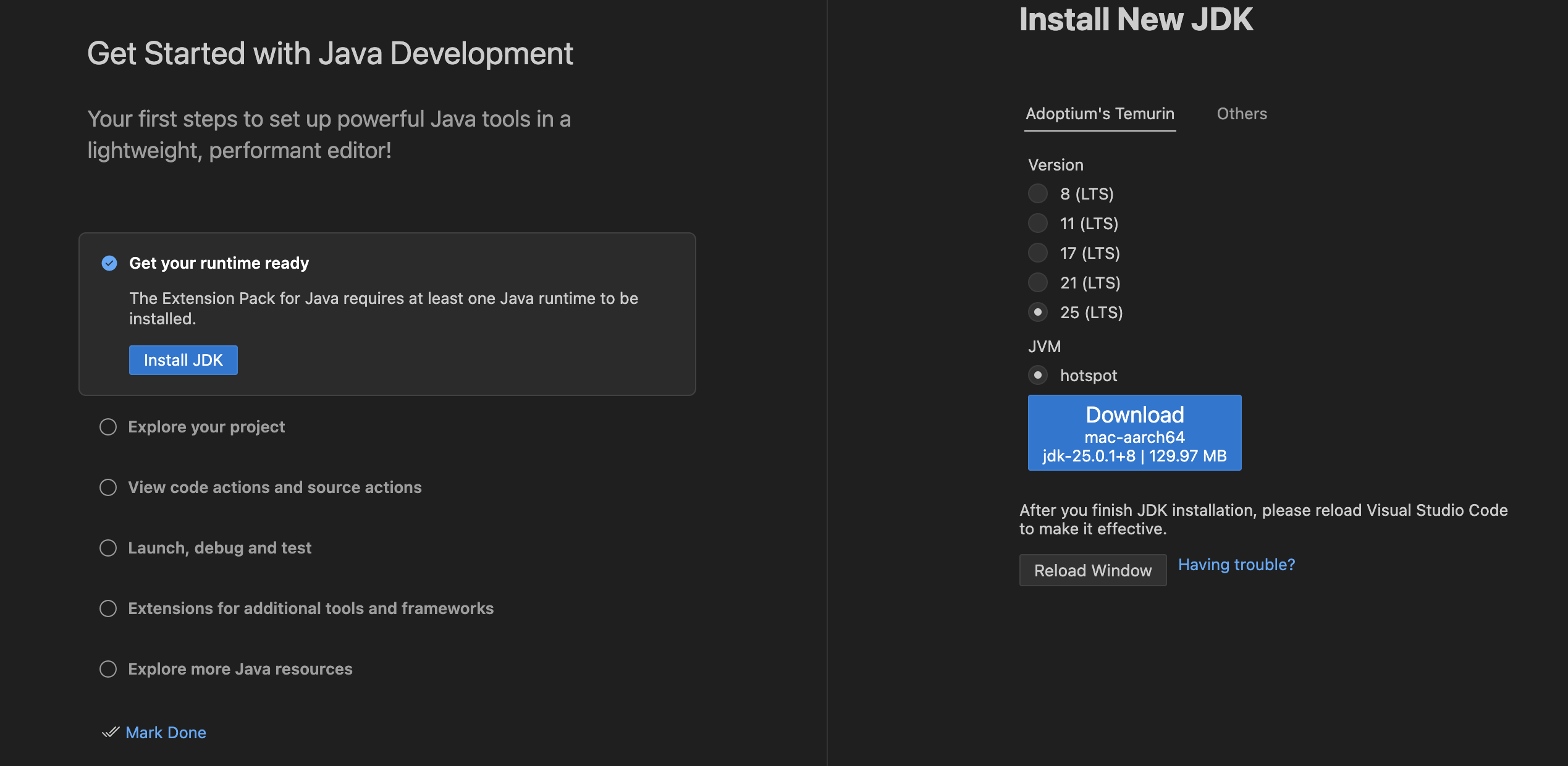The height and width of the screenshot is (766, 1568).
Task: Expand the Launch, debug and test step
Action: tap(219, 548)
